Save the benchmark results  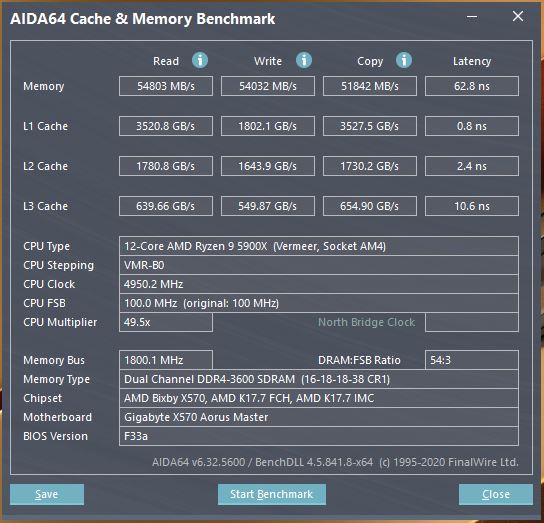(x=47, y=494)
